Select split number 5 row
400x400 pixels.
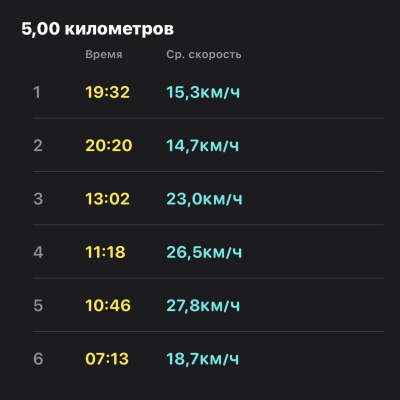pos(208,305)
